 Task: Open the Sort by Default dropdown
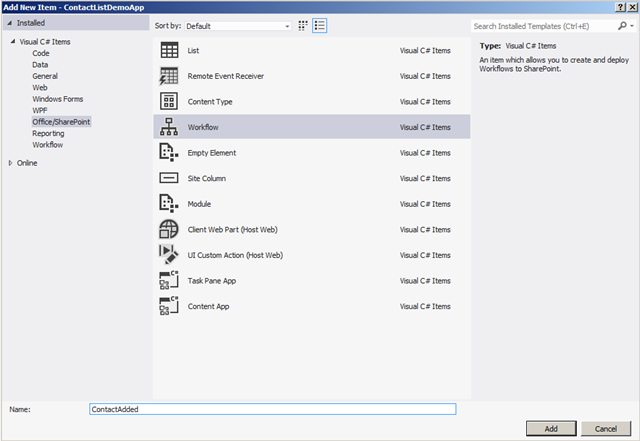click(238, 26)
